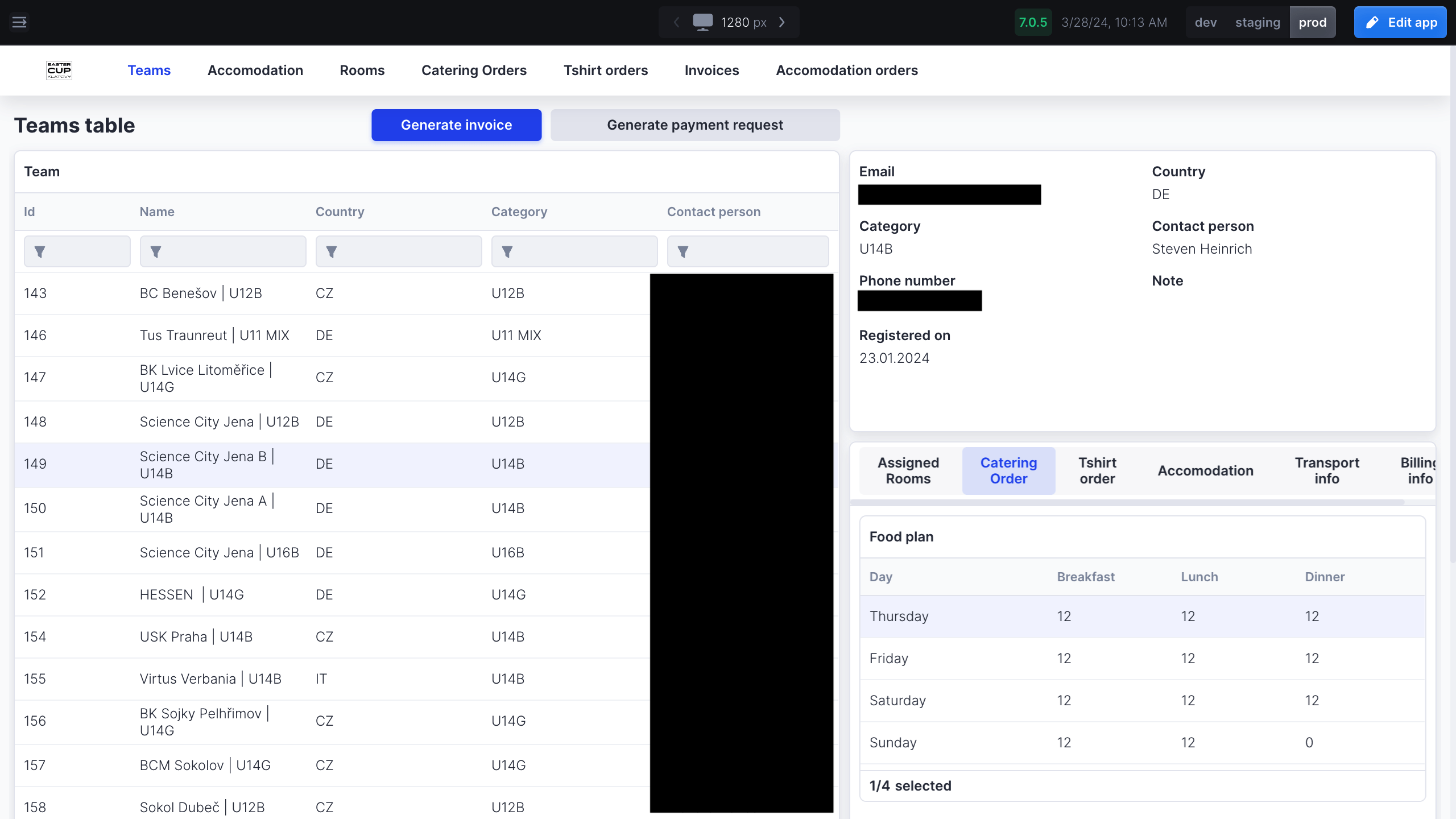
Task: Click the previous viewport size chevron
Action: [676, 22]
